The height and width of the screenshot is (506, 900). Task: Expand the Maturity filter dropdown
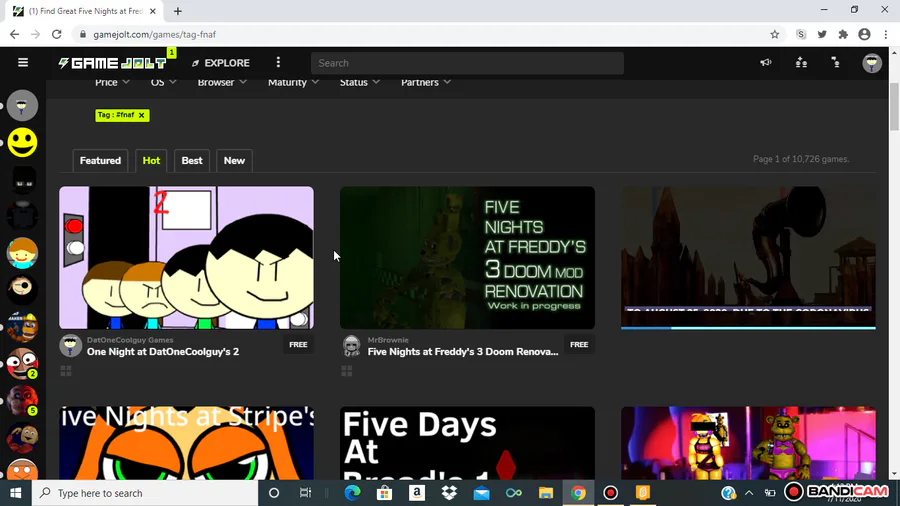tap(293, 83)
